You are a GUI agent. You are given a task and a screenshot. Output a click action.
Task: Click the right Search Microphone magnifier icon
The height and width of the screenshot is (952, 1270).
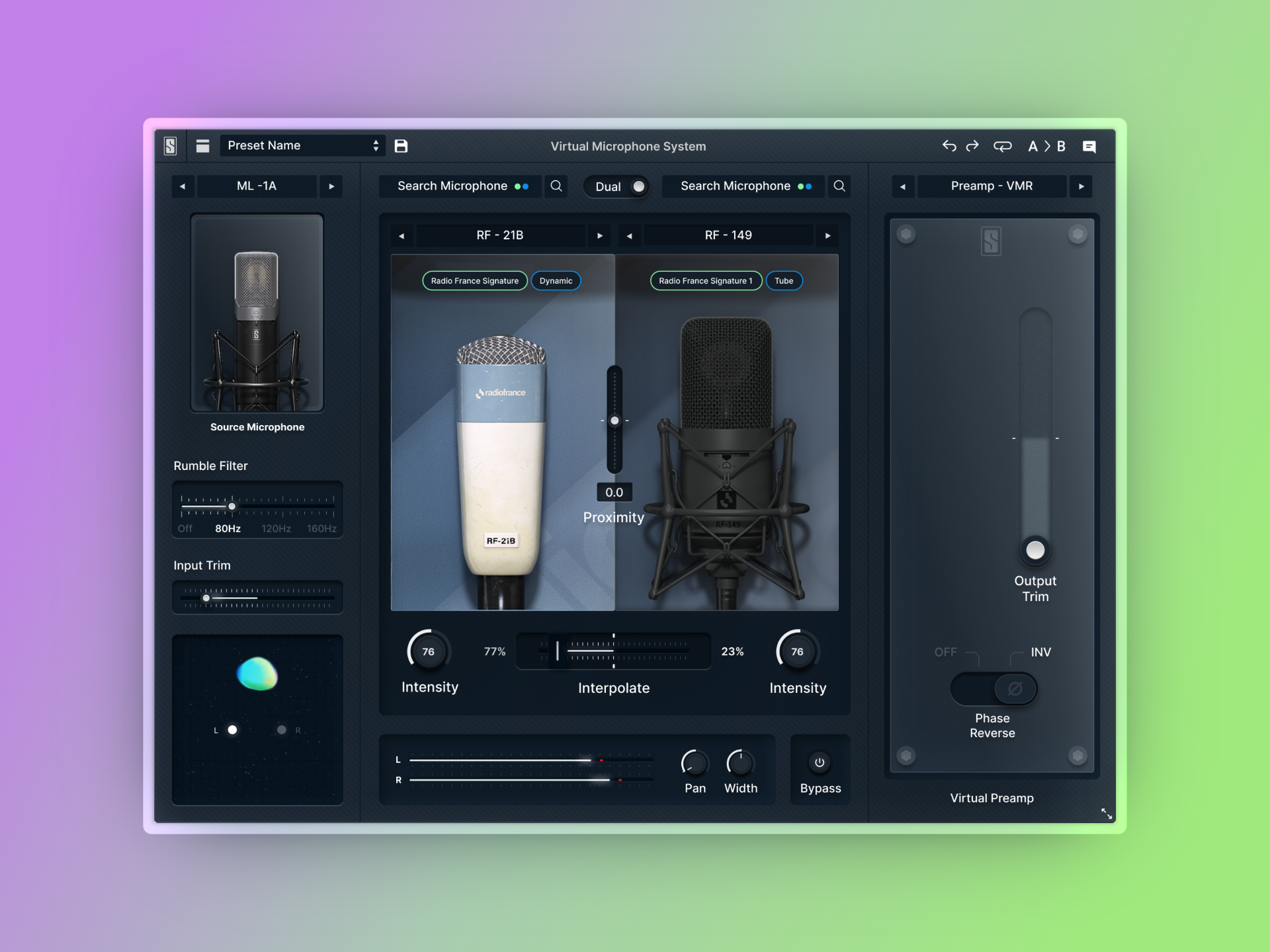pos(839,186)
